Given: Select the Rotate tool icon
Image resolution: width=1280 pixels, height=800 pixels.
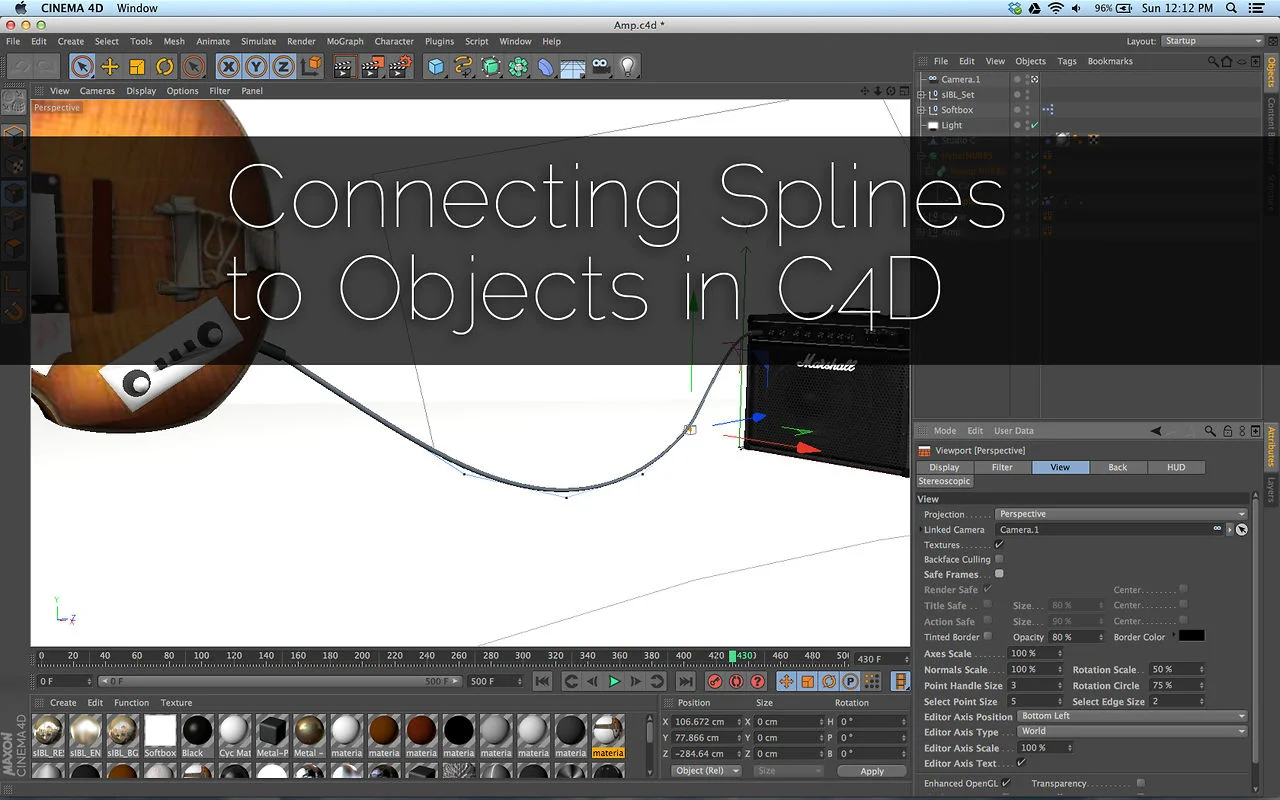Looking at the screenshot, I should click(164, 67).
